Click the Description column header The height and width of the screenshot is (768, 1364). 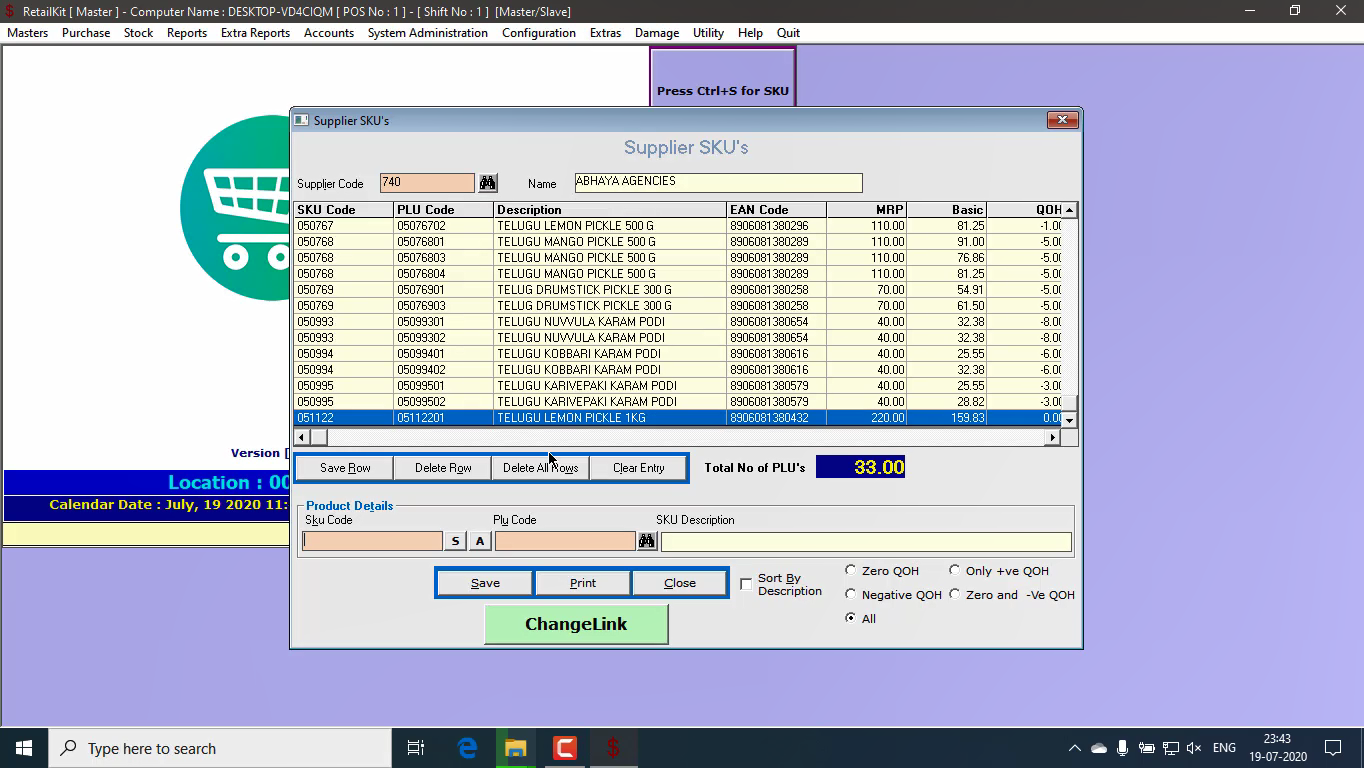(x=610, y=210)
